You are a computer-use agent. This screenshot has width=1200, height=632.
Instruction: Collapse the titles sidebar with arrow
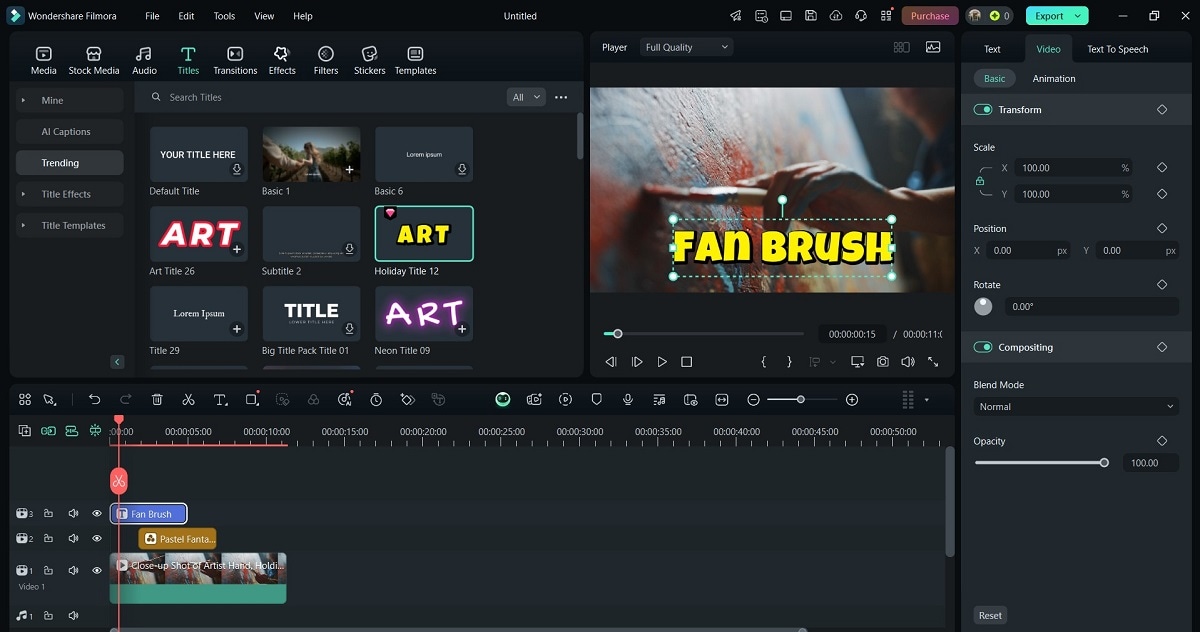point(117,362)
